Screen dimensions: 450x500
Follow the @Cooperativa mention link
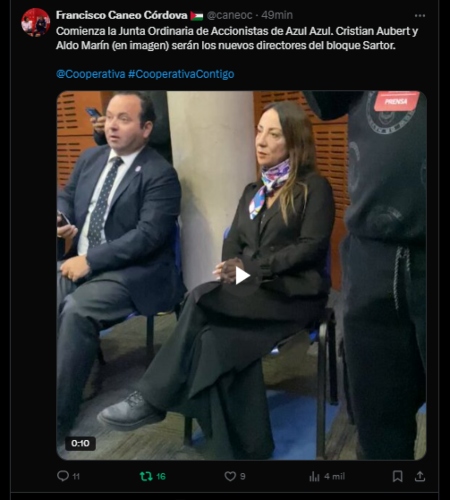tap(91, 74)
